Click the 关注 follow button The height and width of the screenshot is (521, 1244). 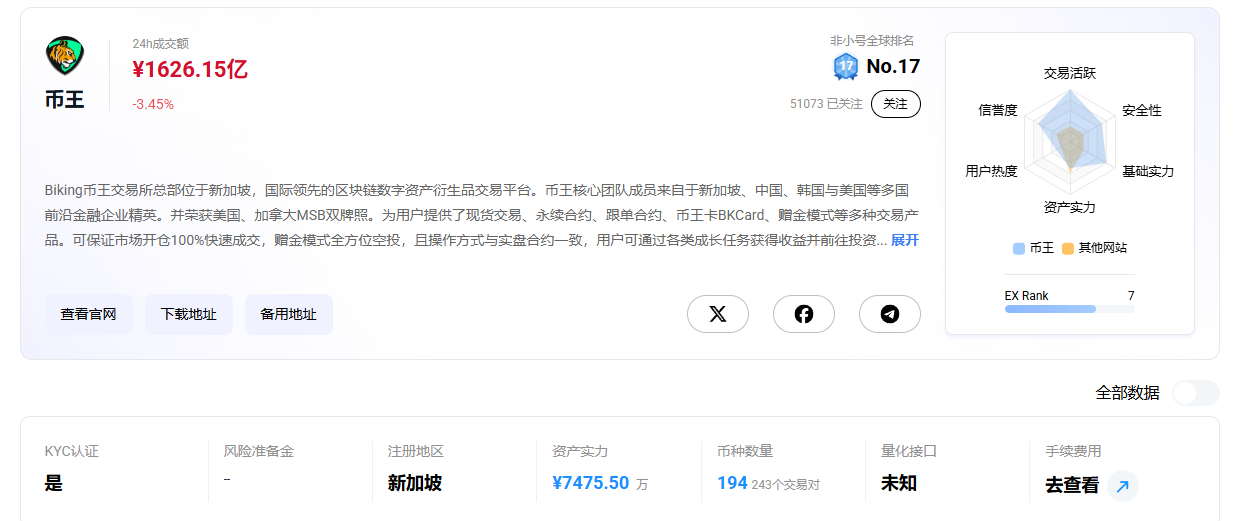896,104
